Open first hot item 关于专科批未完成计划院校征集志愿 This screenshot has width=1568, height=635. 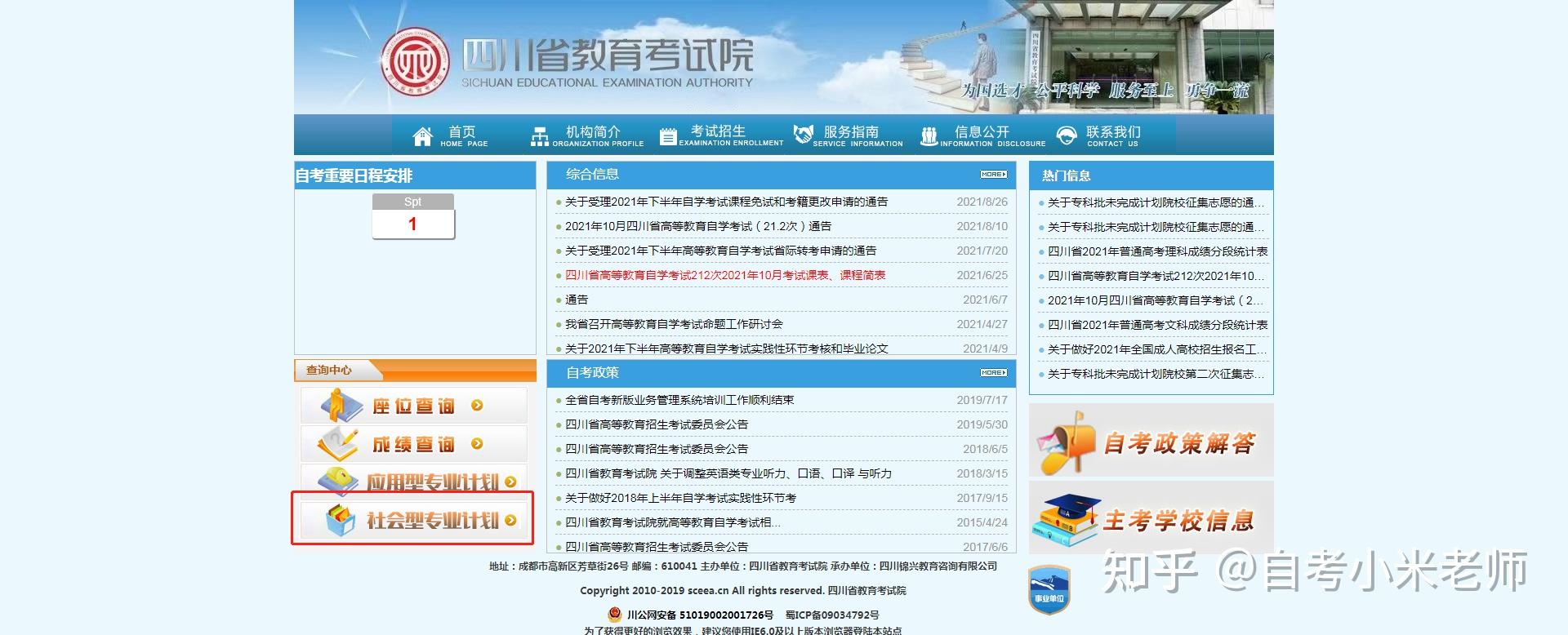click(1156, 202)
